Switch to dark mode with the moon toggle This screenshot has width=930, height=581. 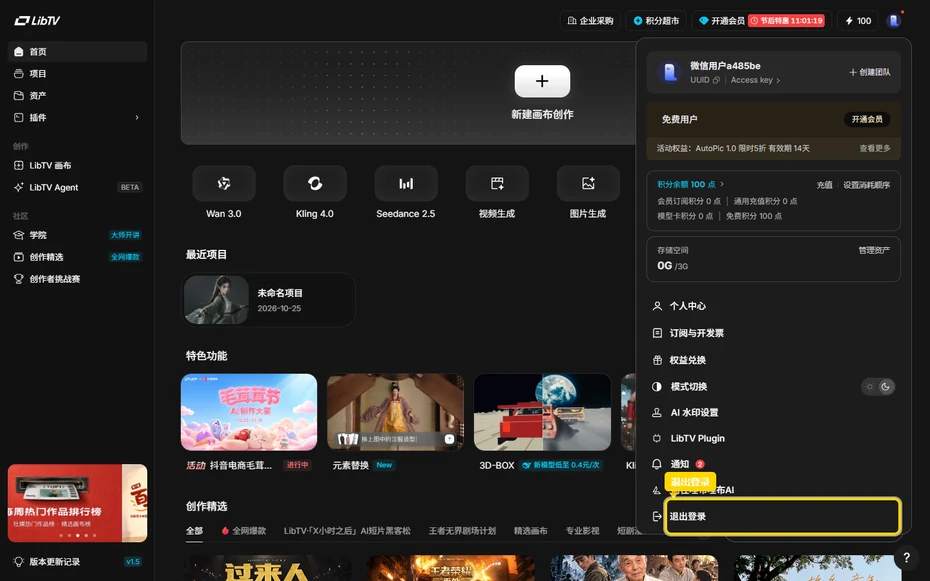886,387
